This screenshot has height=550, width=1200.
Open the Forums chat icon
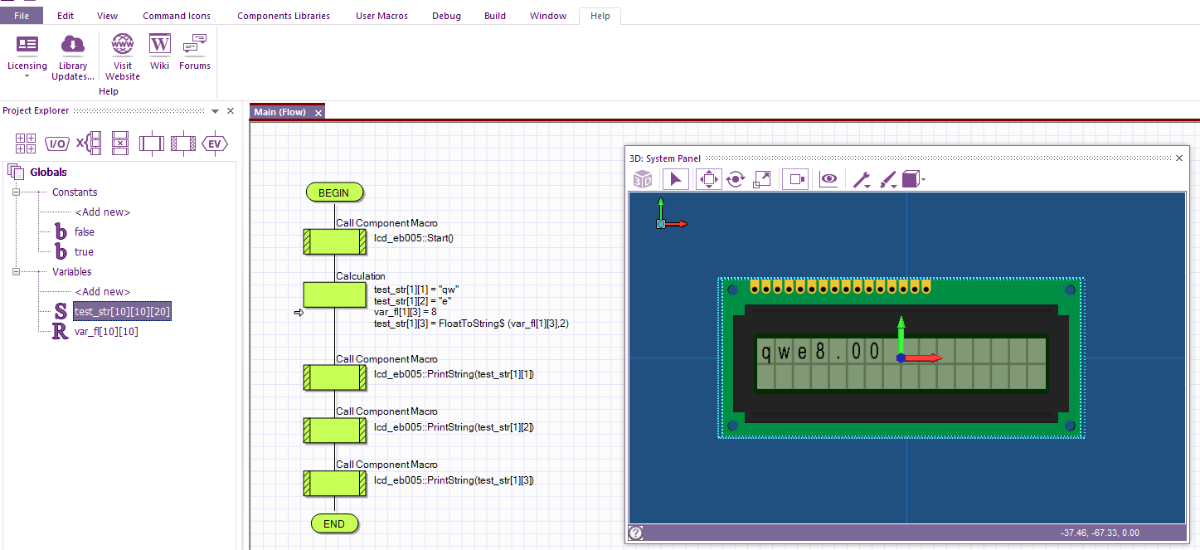(195, 44)
